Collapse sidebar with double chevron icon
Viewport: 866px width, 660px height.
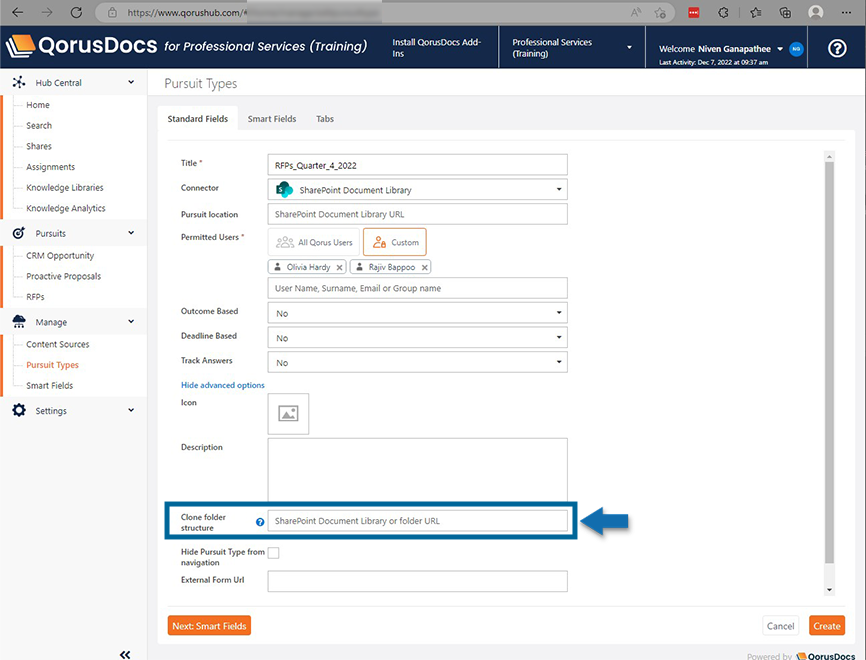tap(125, 654)
